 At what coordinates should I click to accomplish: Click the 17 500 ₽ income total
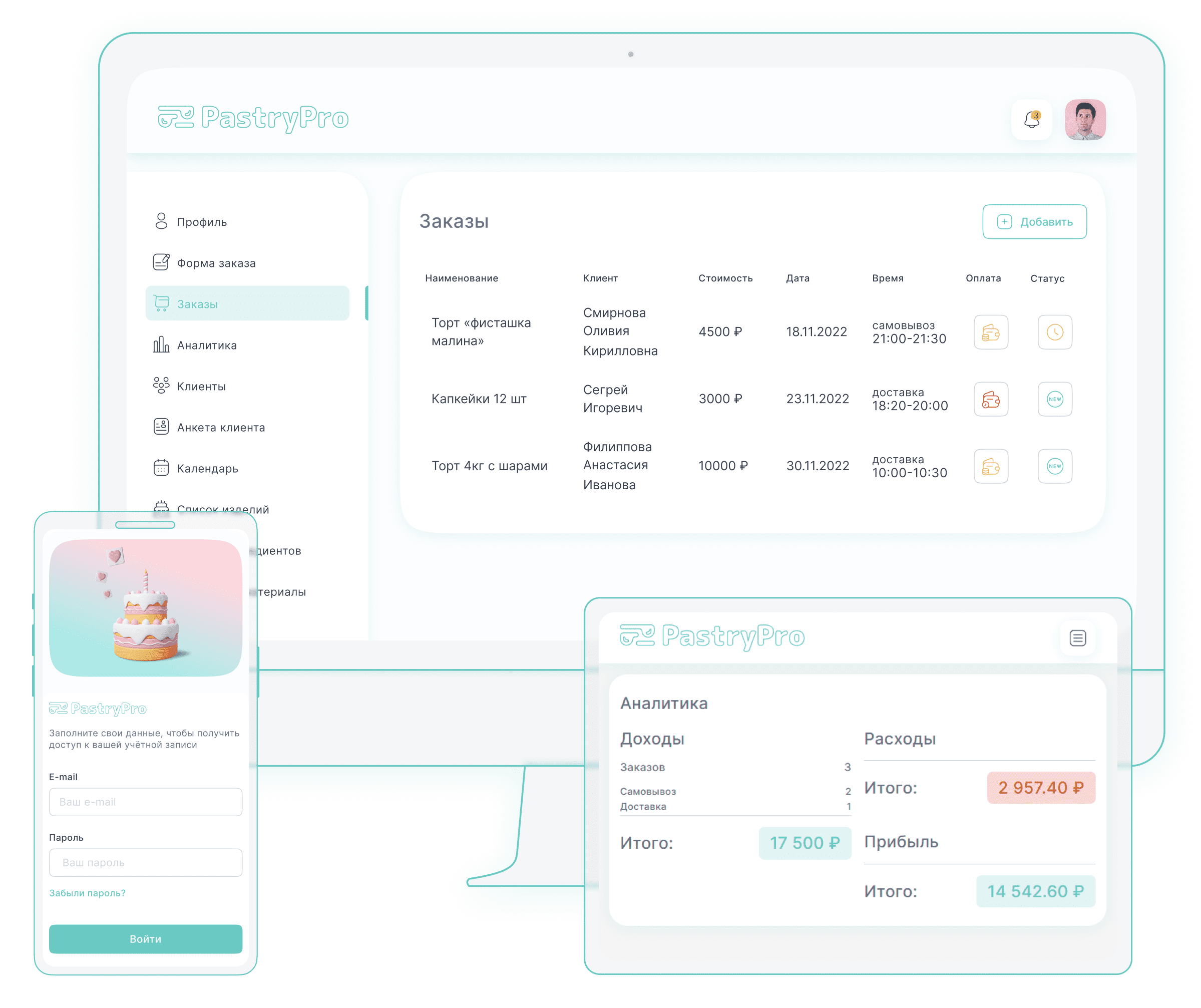[805, 843]
